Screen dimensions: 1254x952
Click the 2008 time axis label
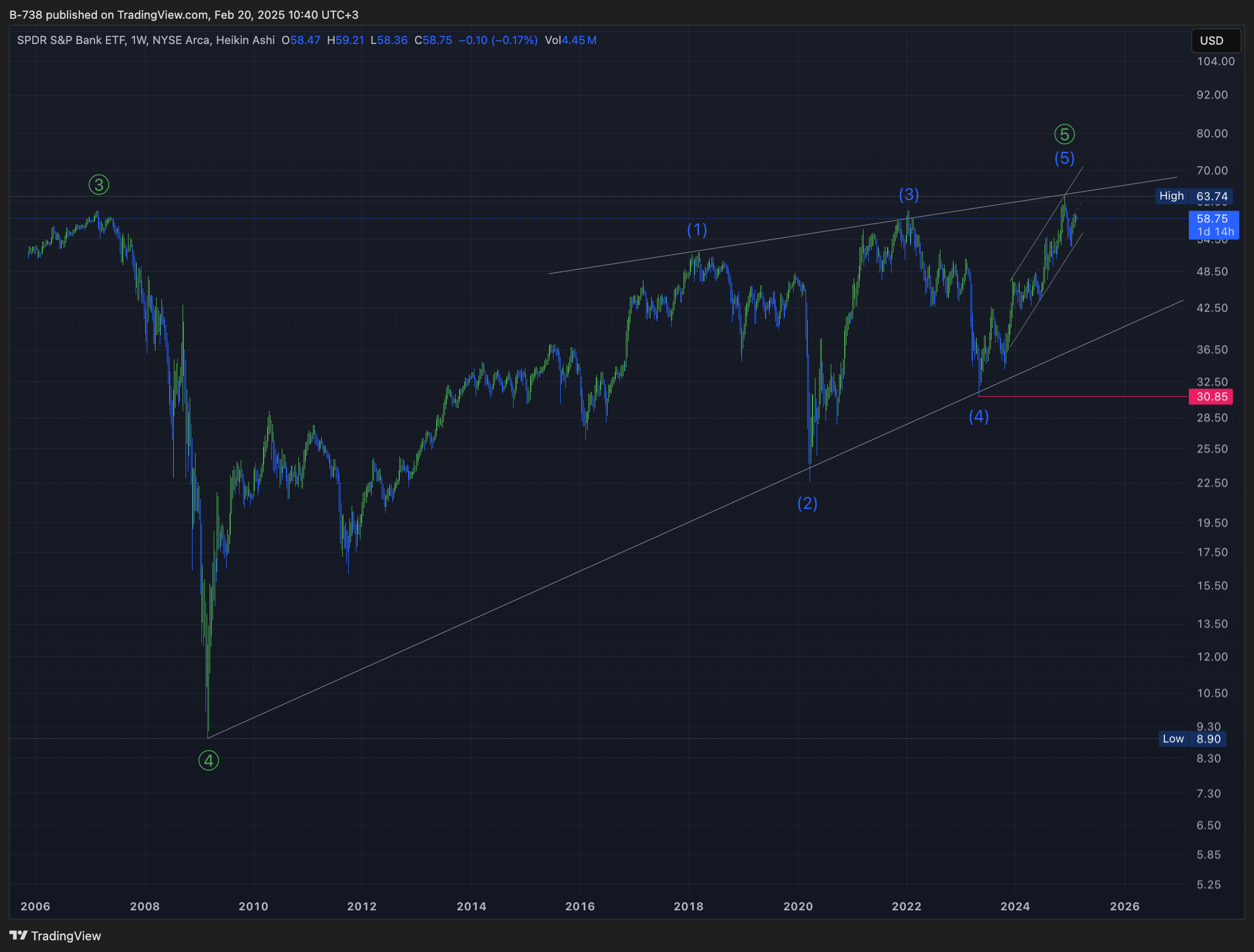pyautogui.click(x=145, y=906)
